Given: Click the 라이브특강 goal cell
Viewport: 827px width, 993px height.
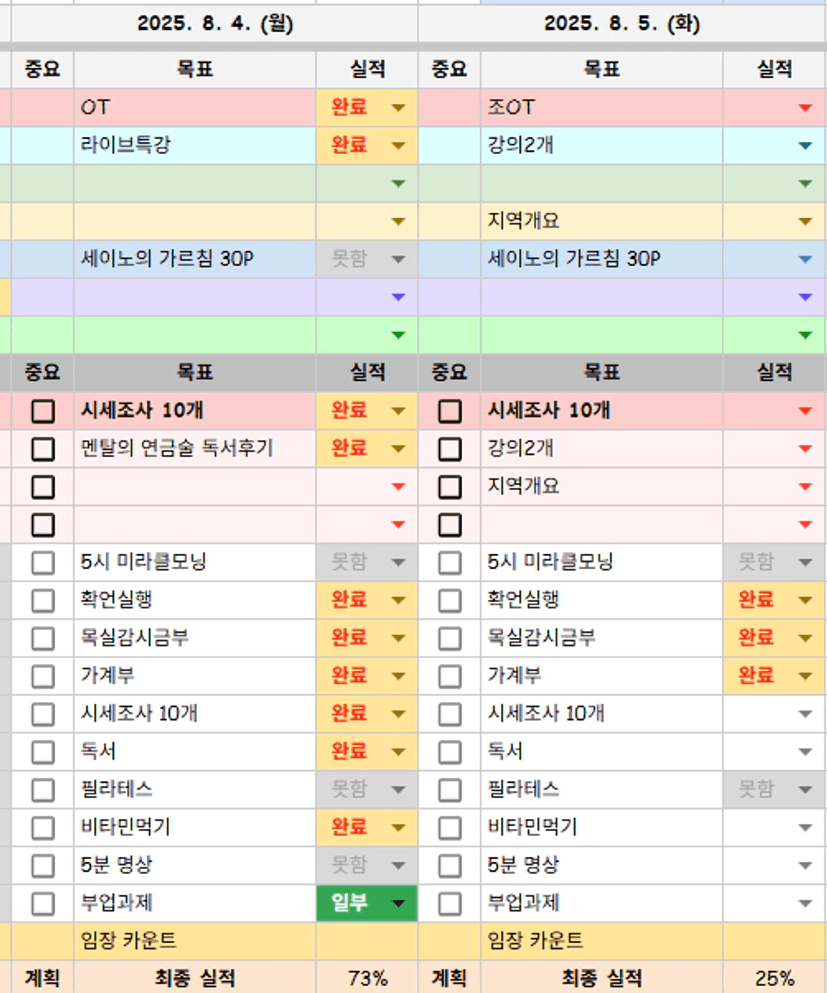Looking at the screenshot, I should [x=195, y=146].
